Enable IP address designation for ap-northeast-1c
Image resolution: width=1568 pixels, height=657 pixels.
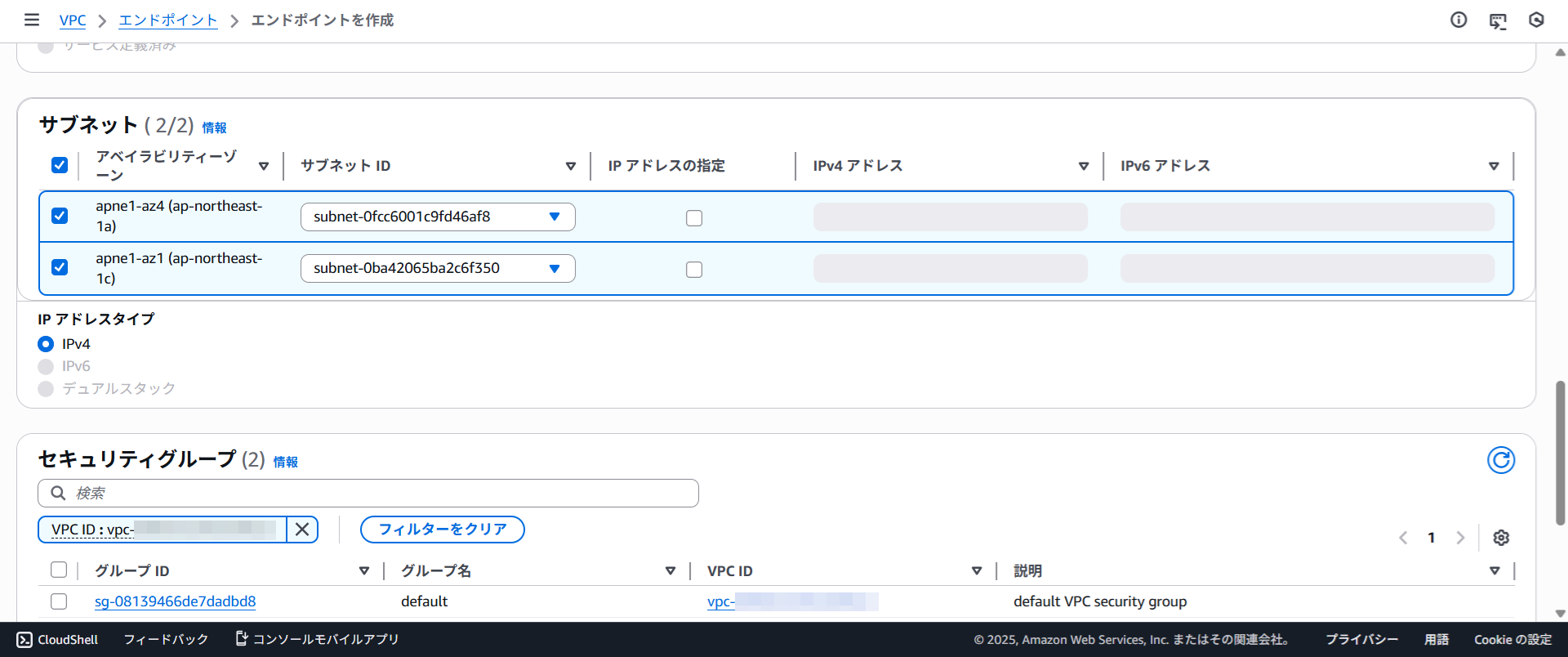[694, 270]
